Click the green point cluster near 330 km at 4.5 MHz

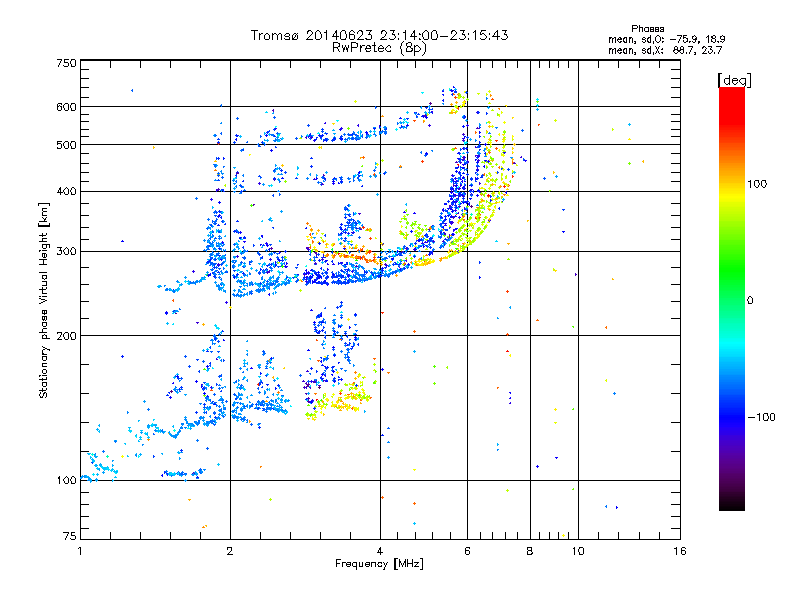[414, 227]
